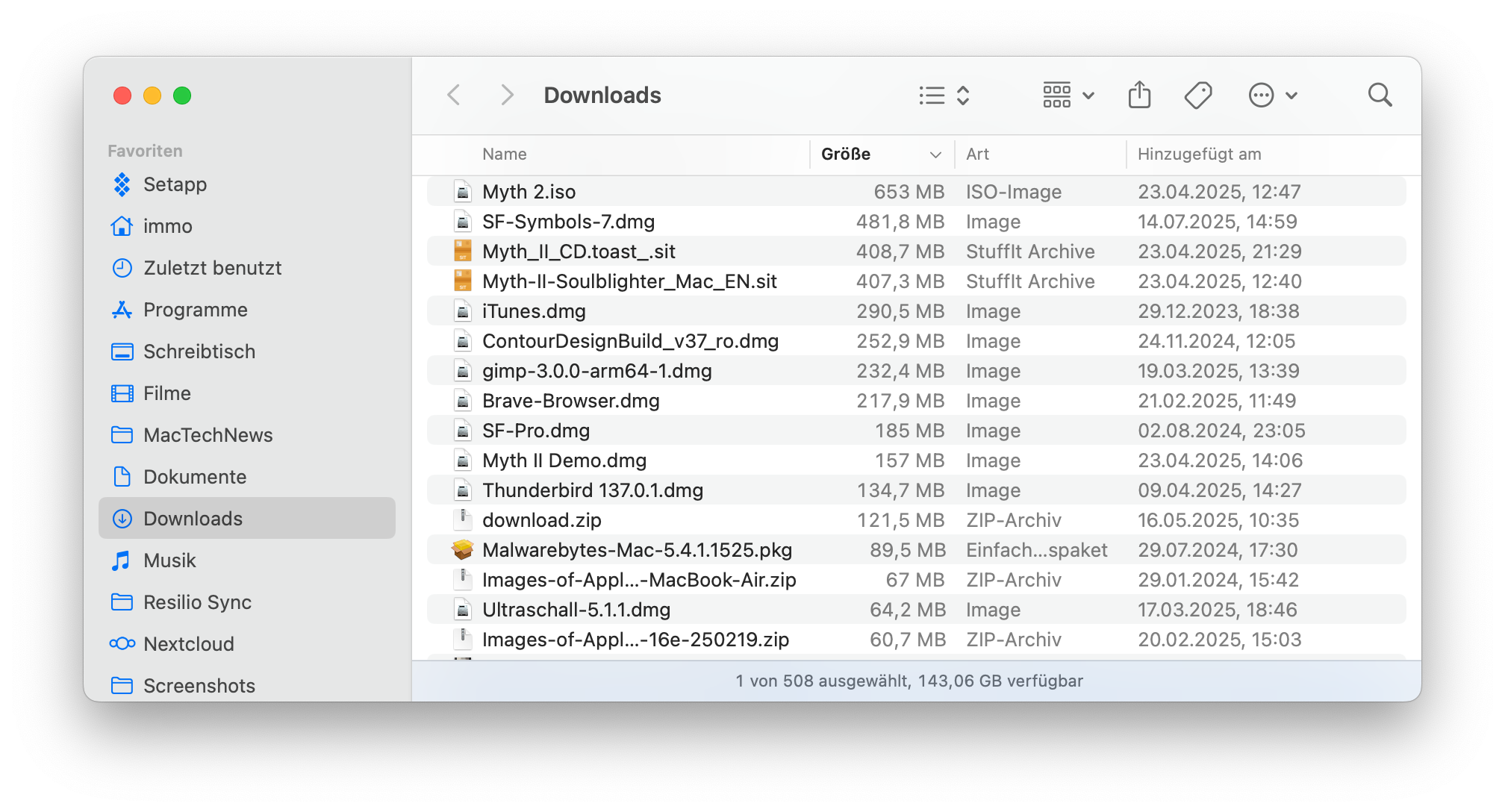1505x812 pixels.
Task: Open Setapp in the sidebar
Action: tap(247, 184)
